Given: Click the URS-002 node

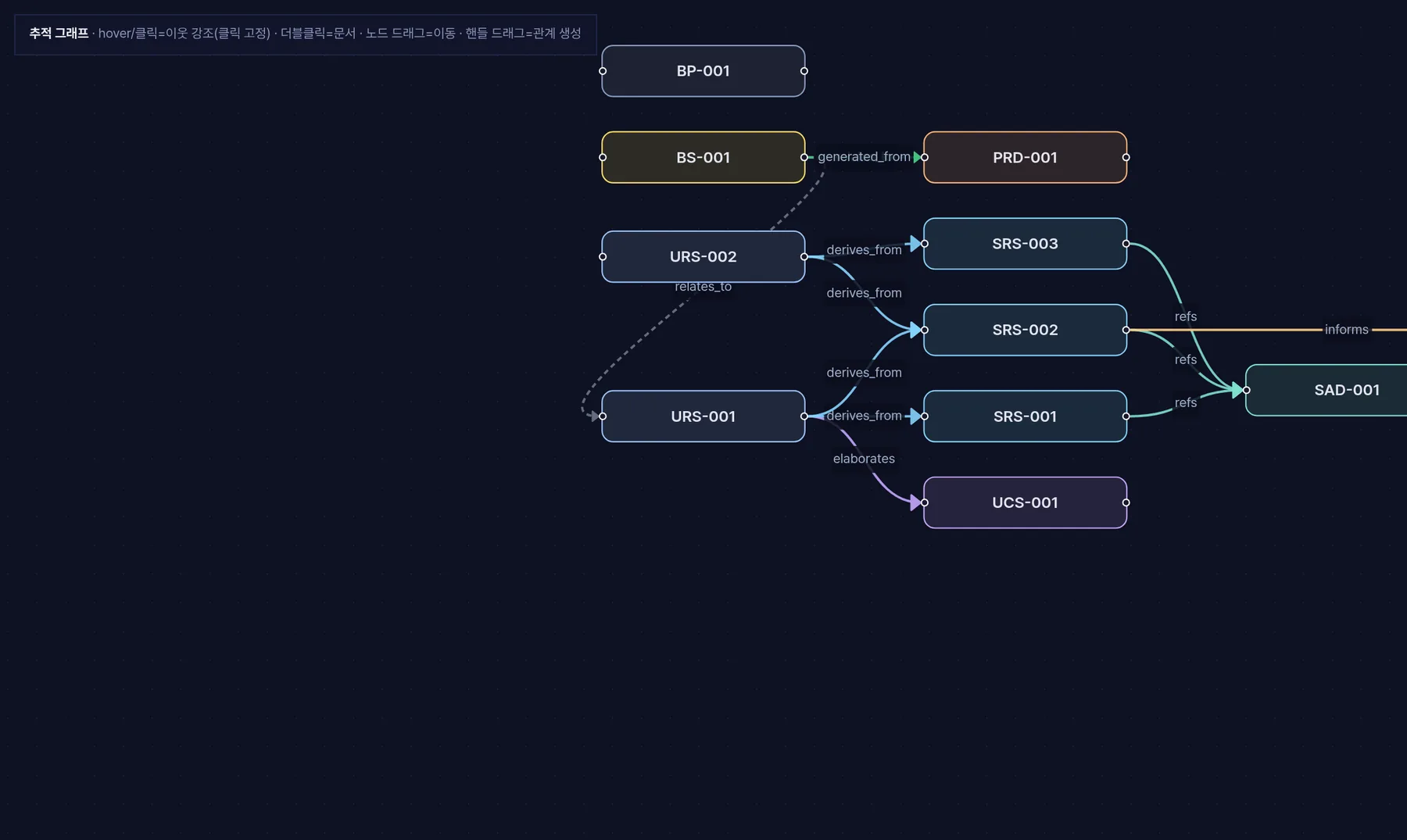Looking at the screenshot, I should (x=703, y=256).
